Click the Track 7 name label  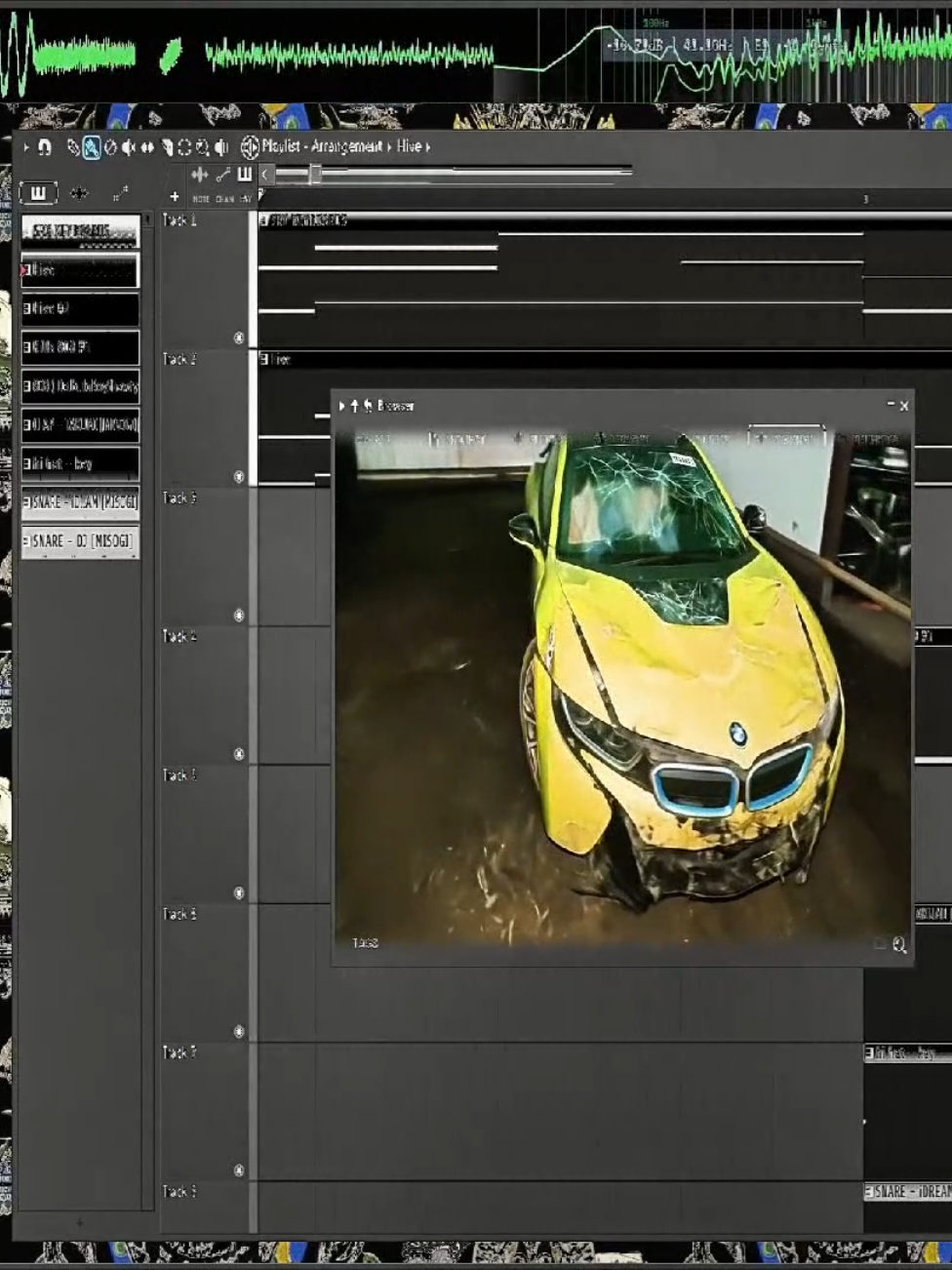pos(179,1052)
